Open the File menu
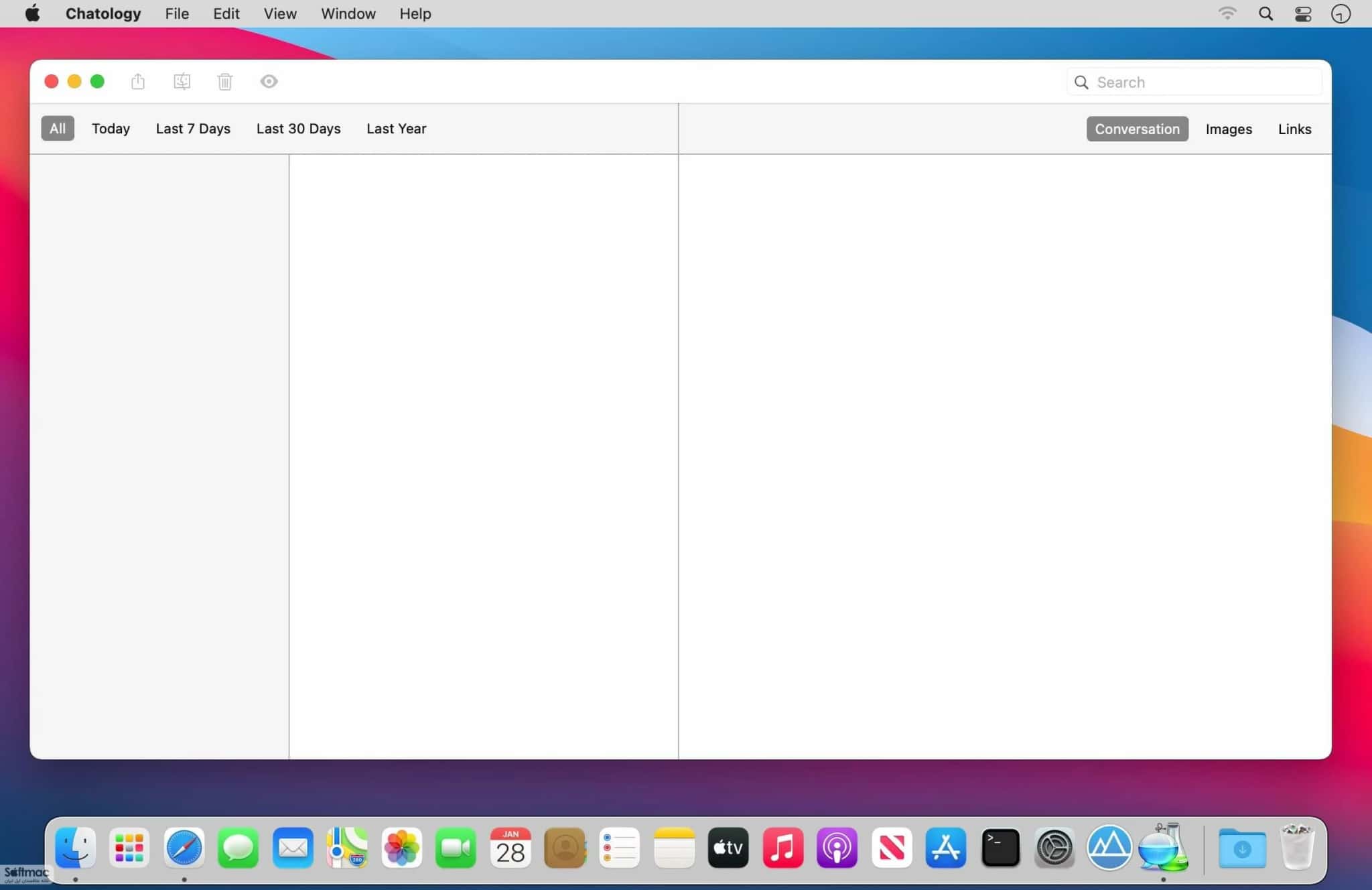This screenshot has width=1372, height=890. click(x=177, y=13)
